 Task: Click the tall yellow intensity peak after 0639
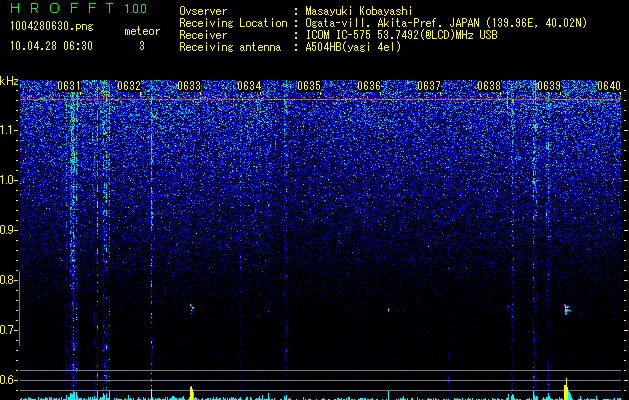tap(566, 389)
